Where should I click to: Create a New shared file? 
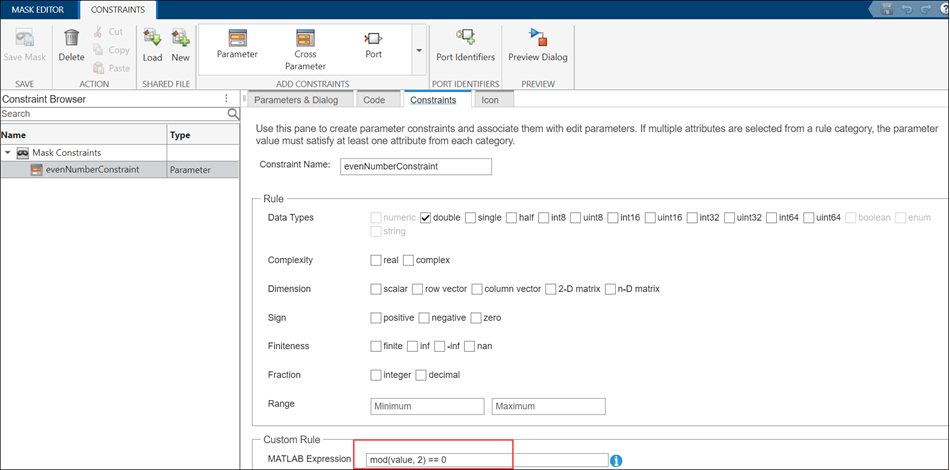point(181,45)
